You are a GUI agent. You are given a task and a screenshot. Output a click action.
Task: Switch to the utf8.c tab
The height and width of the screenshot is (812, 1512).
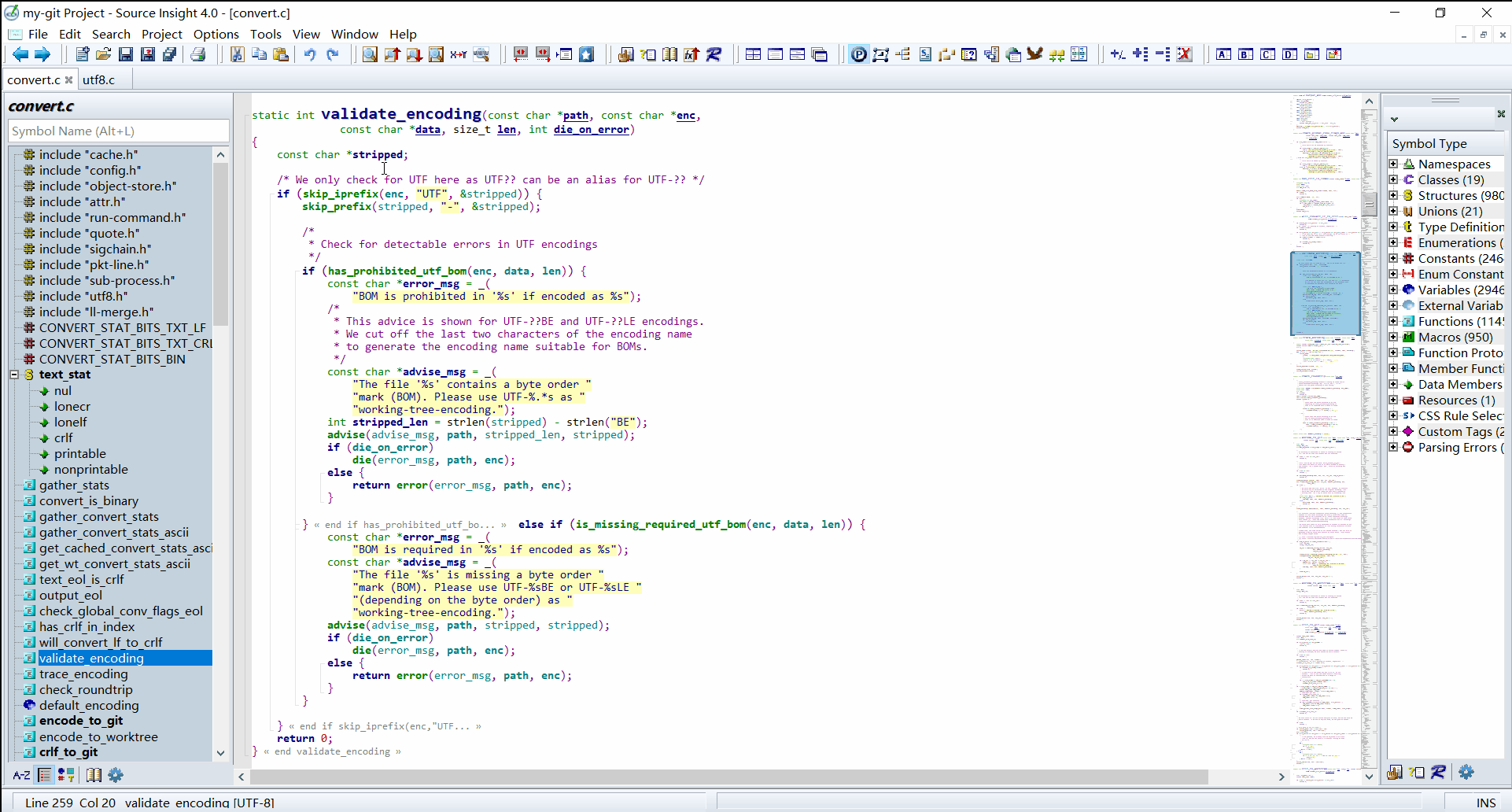[99, 79]
